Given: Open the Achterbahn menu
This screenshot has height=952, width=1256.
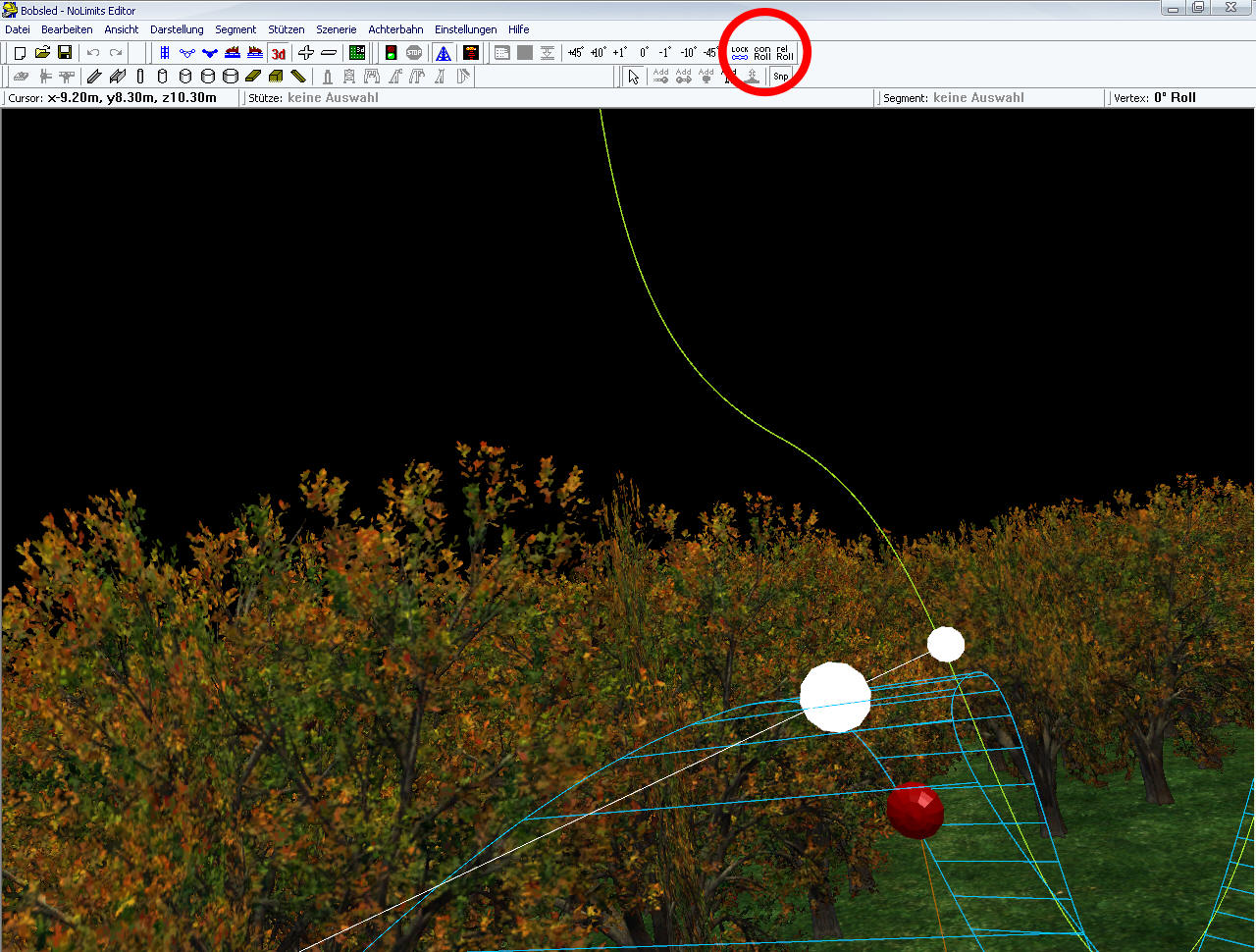Looking at the screenshot, I should pyautogui.click(x=395, y=29).
